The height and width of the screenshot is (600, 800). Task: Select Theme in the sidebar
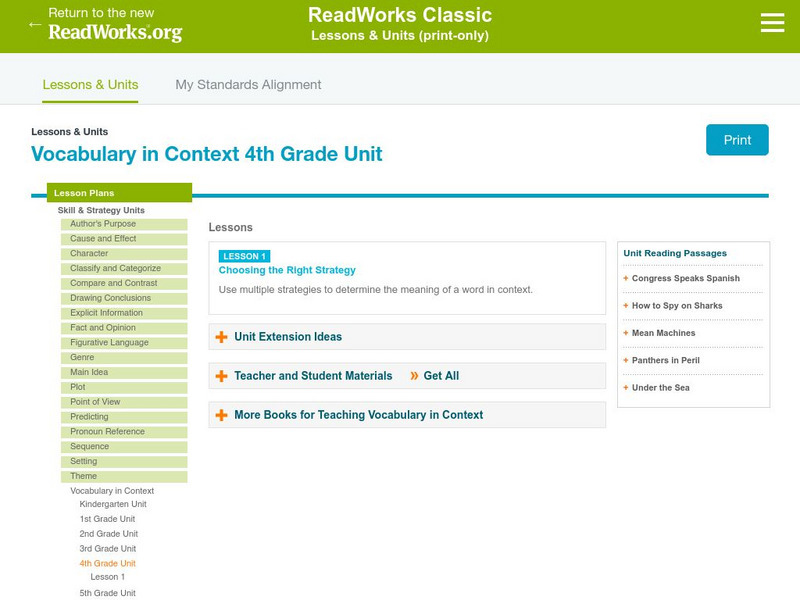pos(124,476)
